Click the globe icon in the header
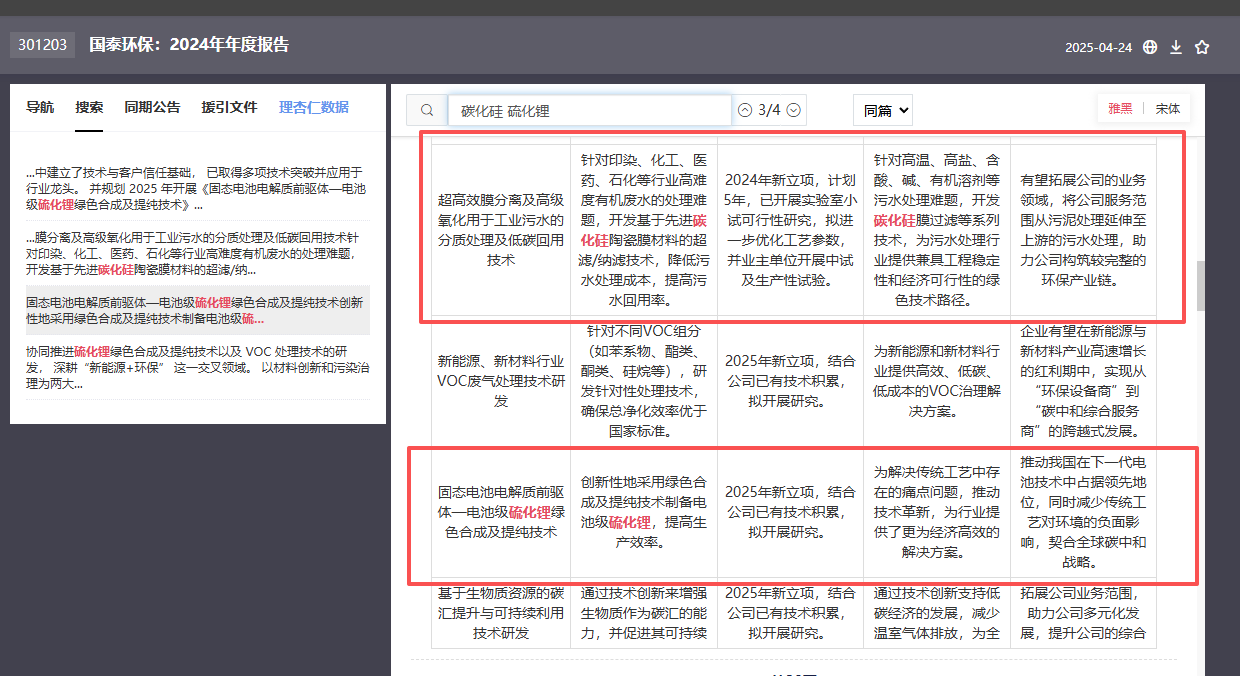The height and width of the screenshot is (676, 1240). click(x=1150, y=47)
